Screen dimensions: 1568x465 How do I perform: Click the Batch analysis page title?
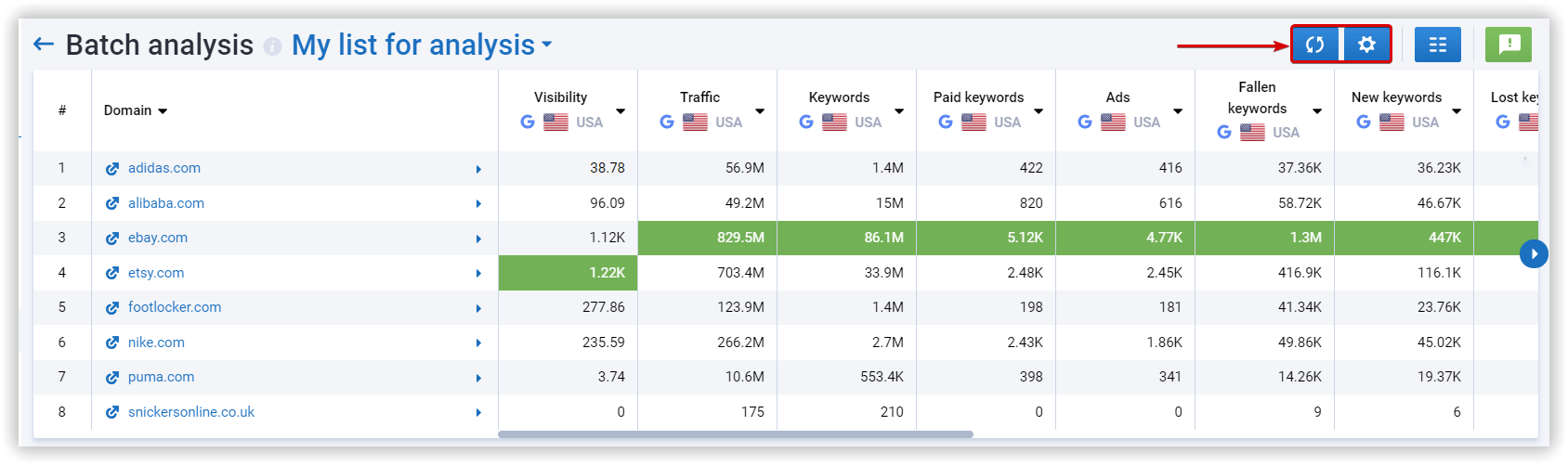pyautogui.click(x=159, y=45)
